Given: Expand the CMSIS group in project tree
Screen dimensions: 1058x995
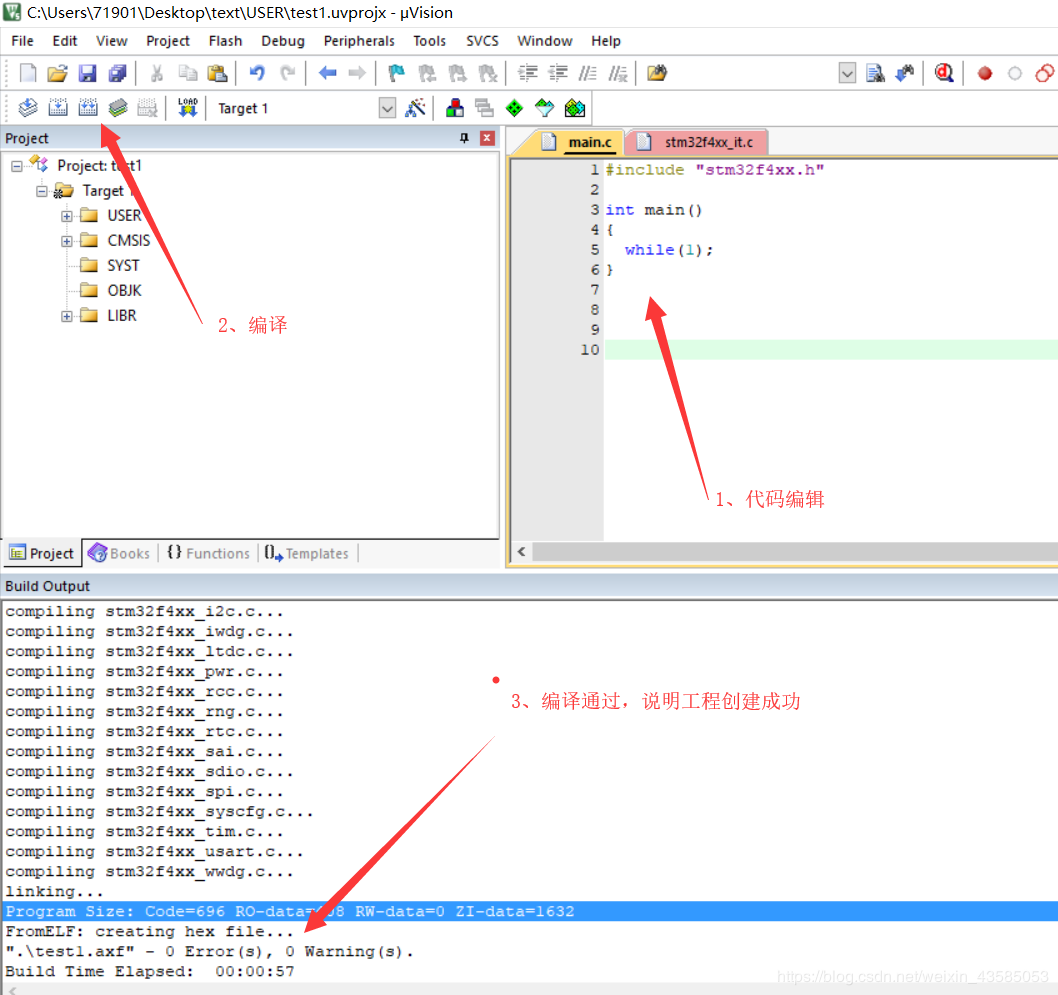Looking at the screenshot, I should 67,241.
